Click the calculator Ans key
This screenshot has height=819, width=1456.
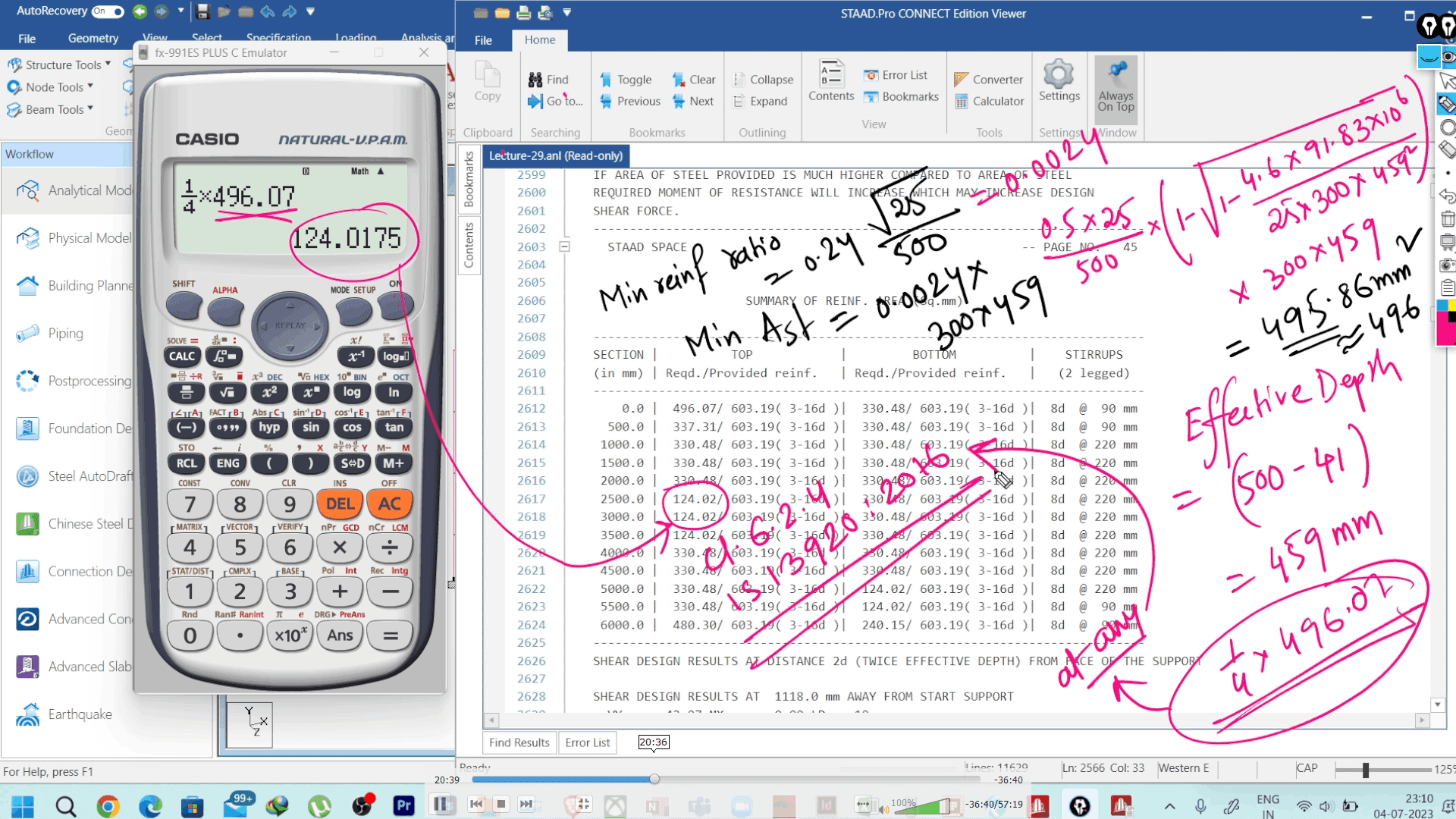point(340,635)
